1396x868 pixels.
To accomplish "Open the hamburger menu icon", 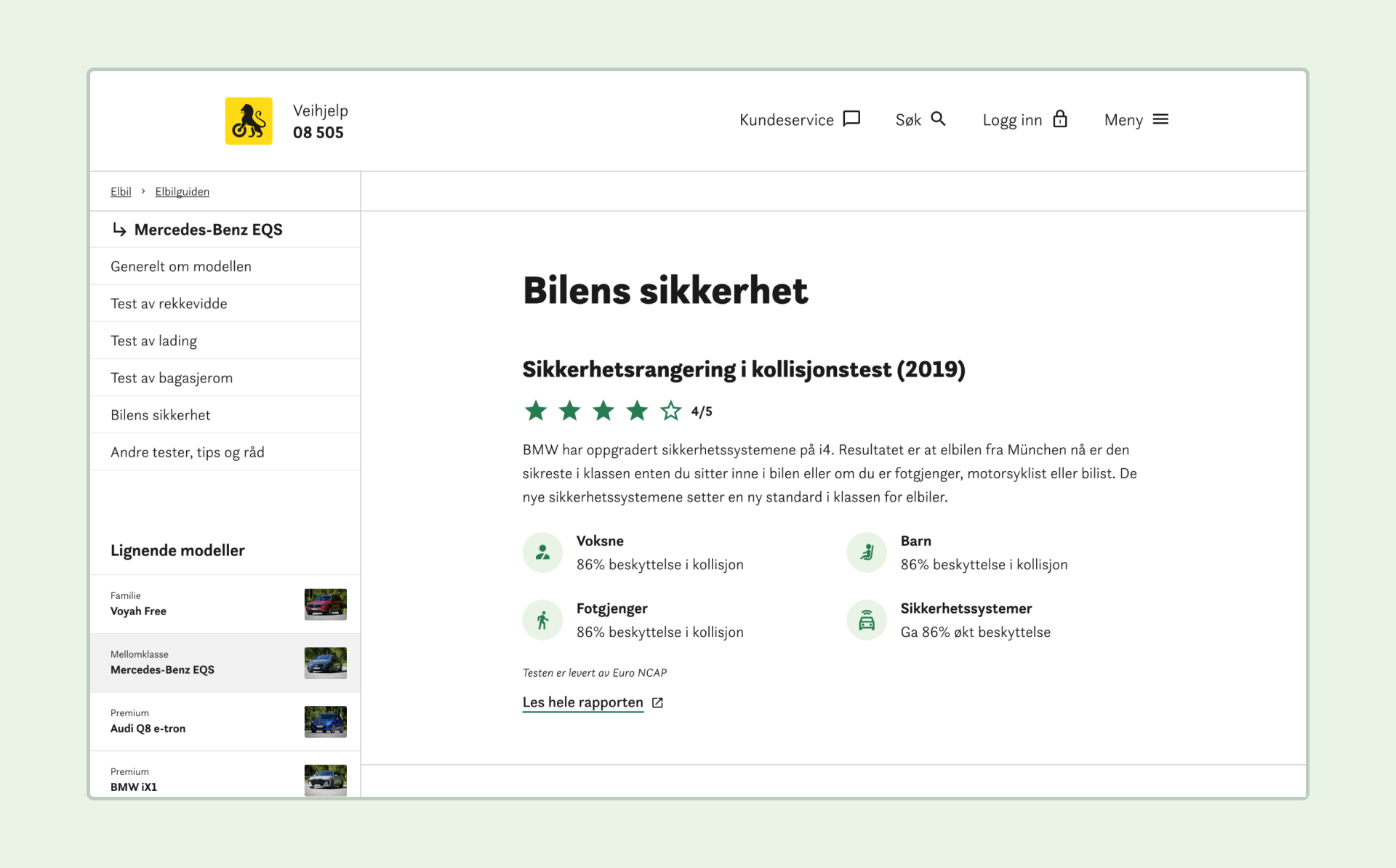I will click(x=1160, y=119).
